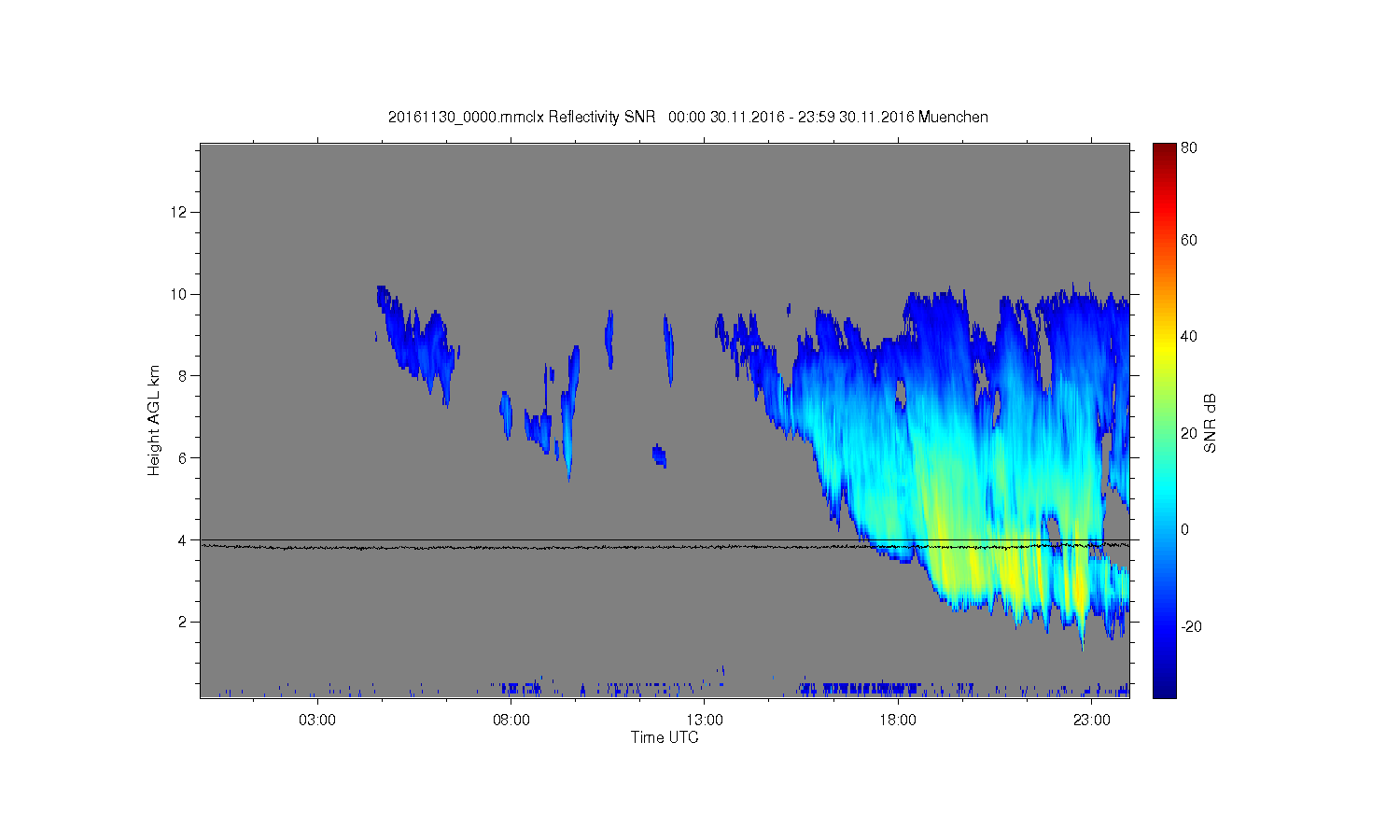Click the 'Height AGL km' y-axis label
The image size is (1400, 840).
(154, 420)
